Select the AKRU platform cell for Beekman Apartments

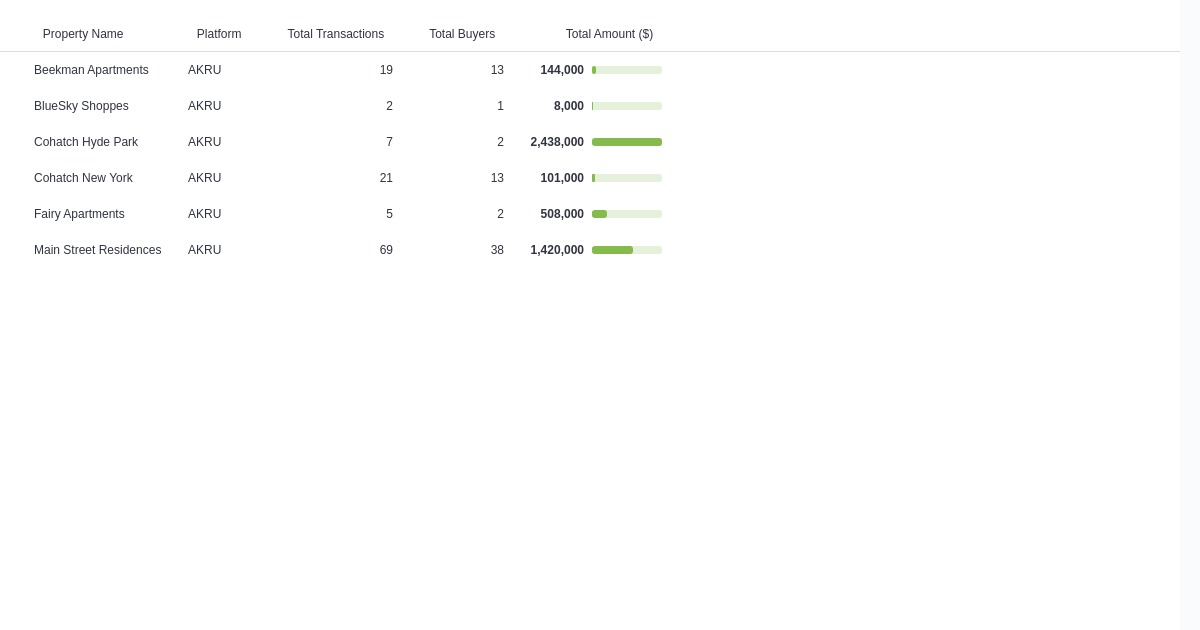pyautogui.click(x=205, y=70)
